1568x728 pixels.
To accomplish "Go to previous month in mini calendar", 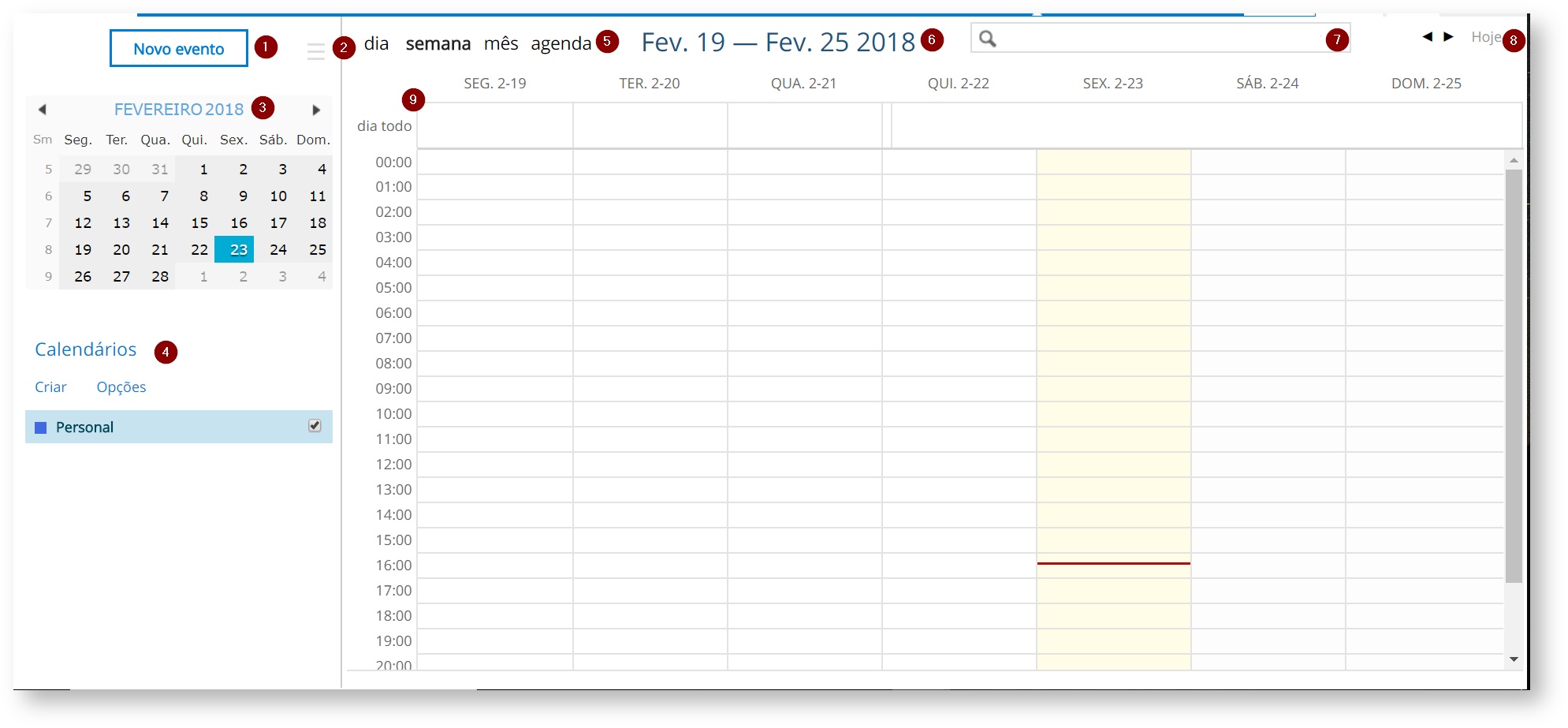I will click(x=43, y=110).
